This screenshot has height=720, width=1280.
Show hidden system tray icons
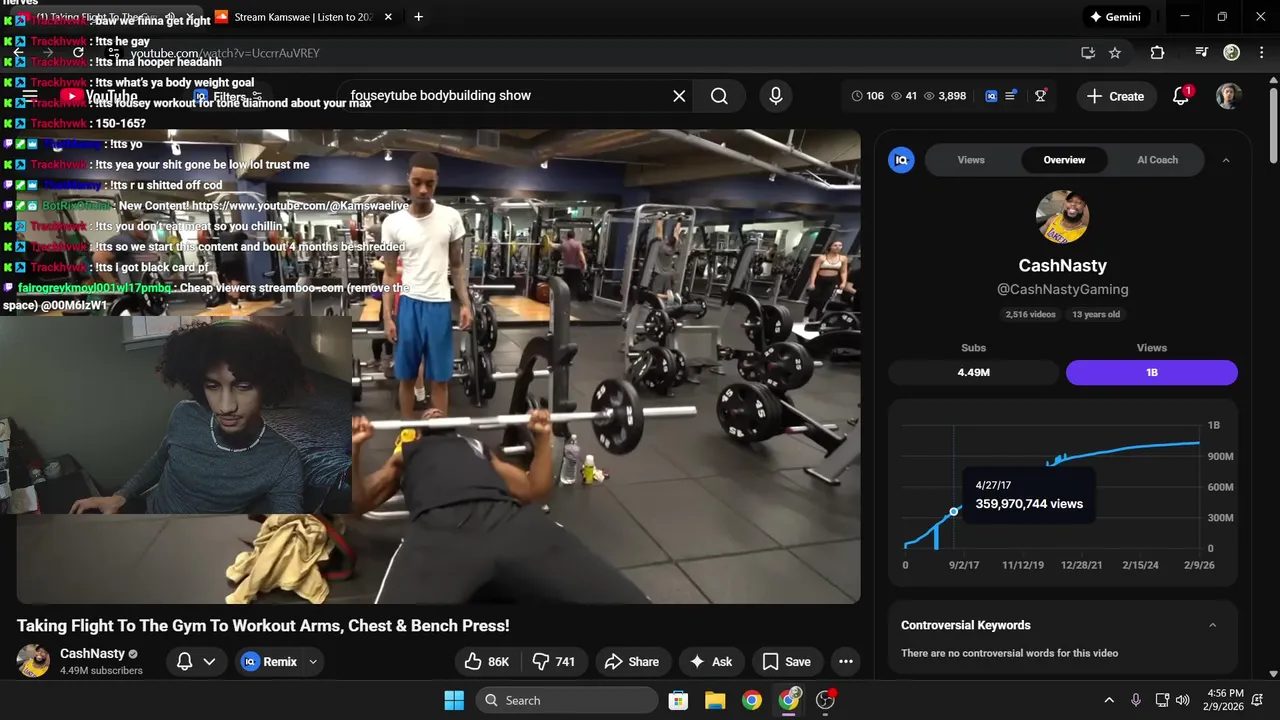click(x=1108, y=700)
